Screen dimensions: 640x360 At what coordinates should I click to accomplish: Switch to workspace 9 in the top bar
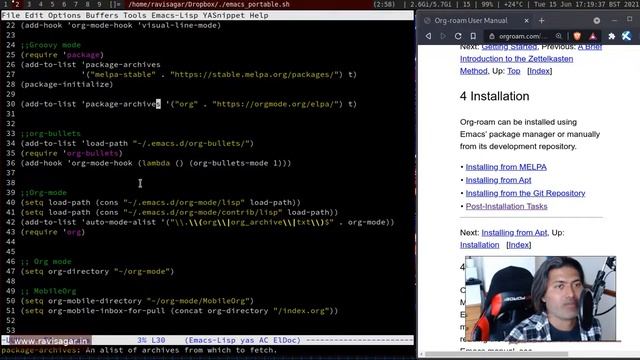[x=99, y=4]
